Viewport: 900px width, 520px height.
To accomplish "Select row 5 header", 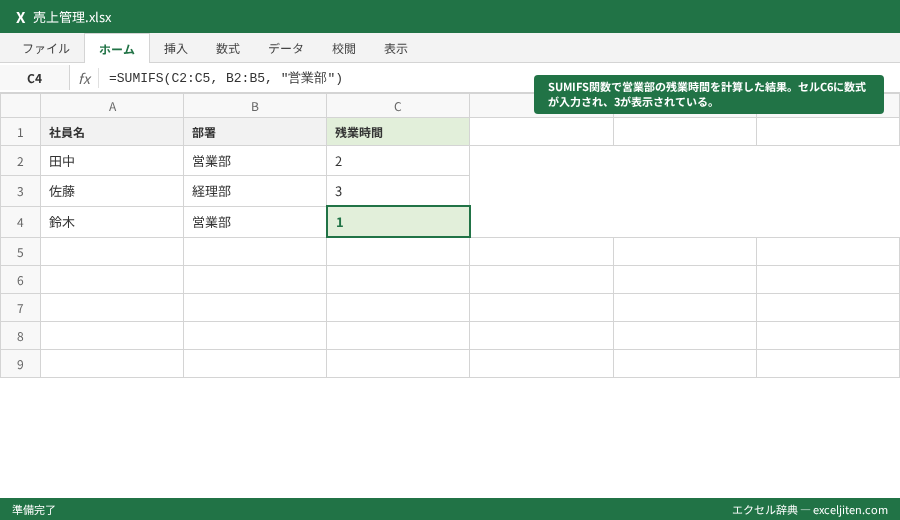I will [20, 252].
